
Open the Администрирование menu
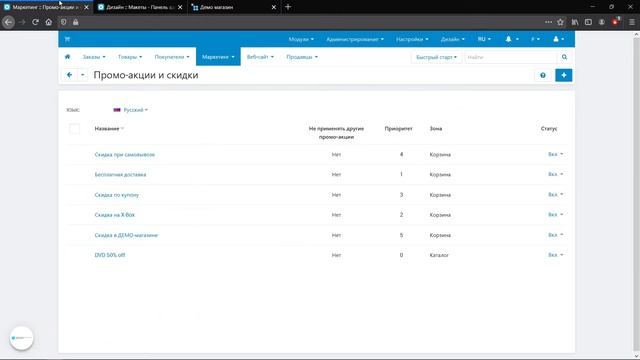click(355, 39)
